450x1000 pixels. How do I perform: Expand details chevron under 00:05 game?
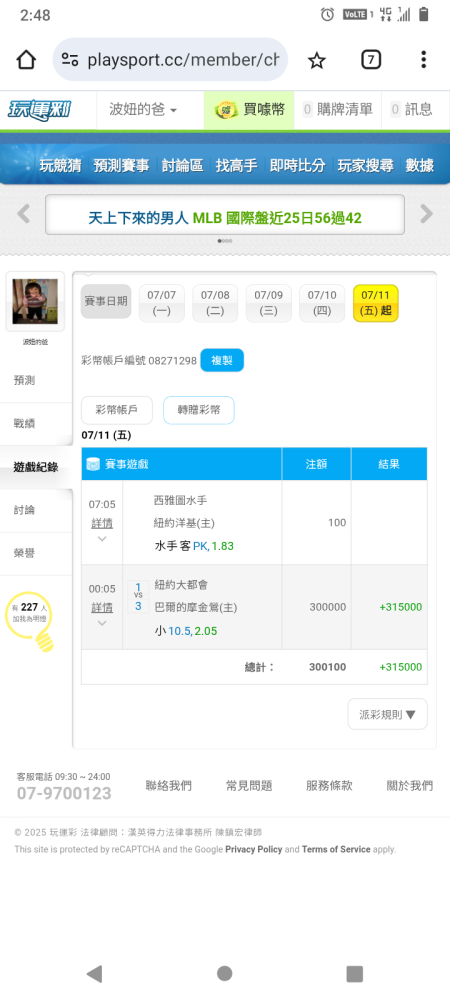[x=102, y=623]
